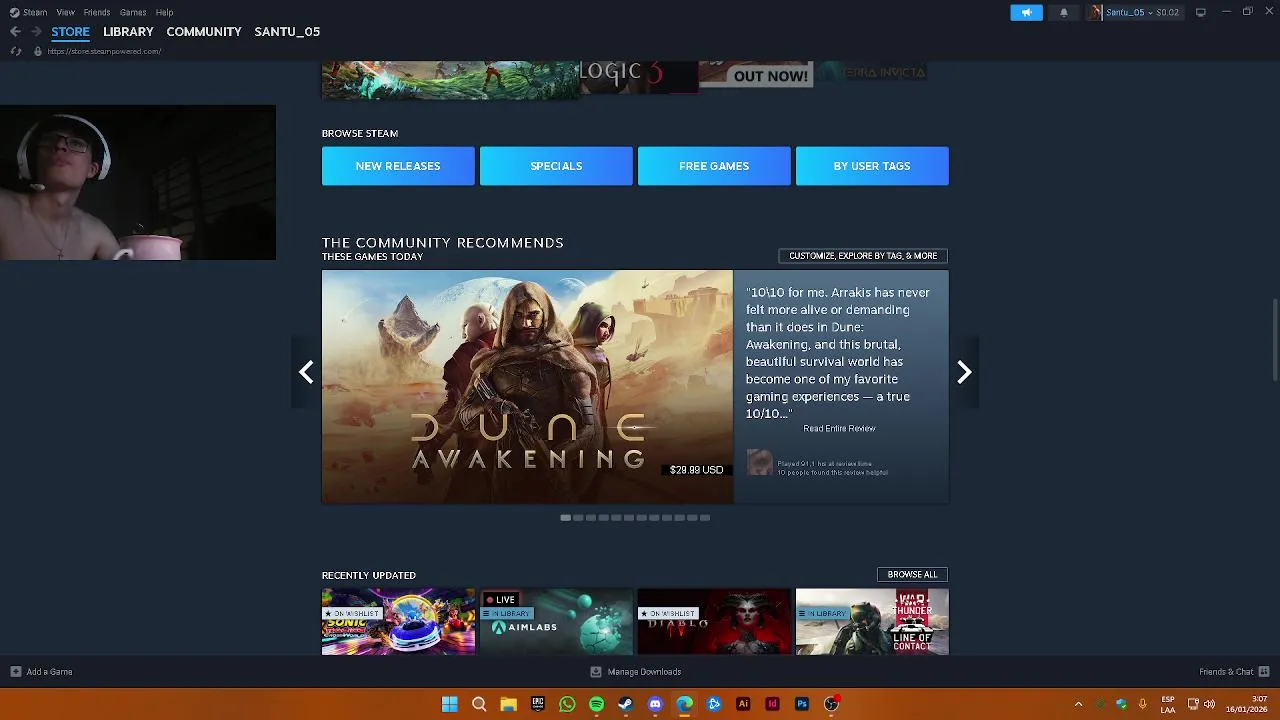
Task: Select the last carousel page indicator
Action: tap(705, 517)
